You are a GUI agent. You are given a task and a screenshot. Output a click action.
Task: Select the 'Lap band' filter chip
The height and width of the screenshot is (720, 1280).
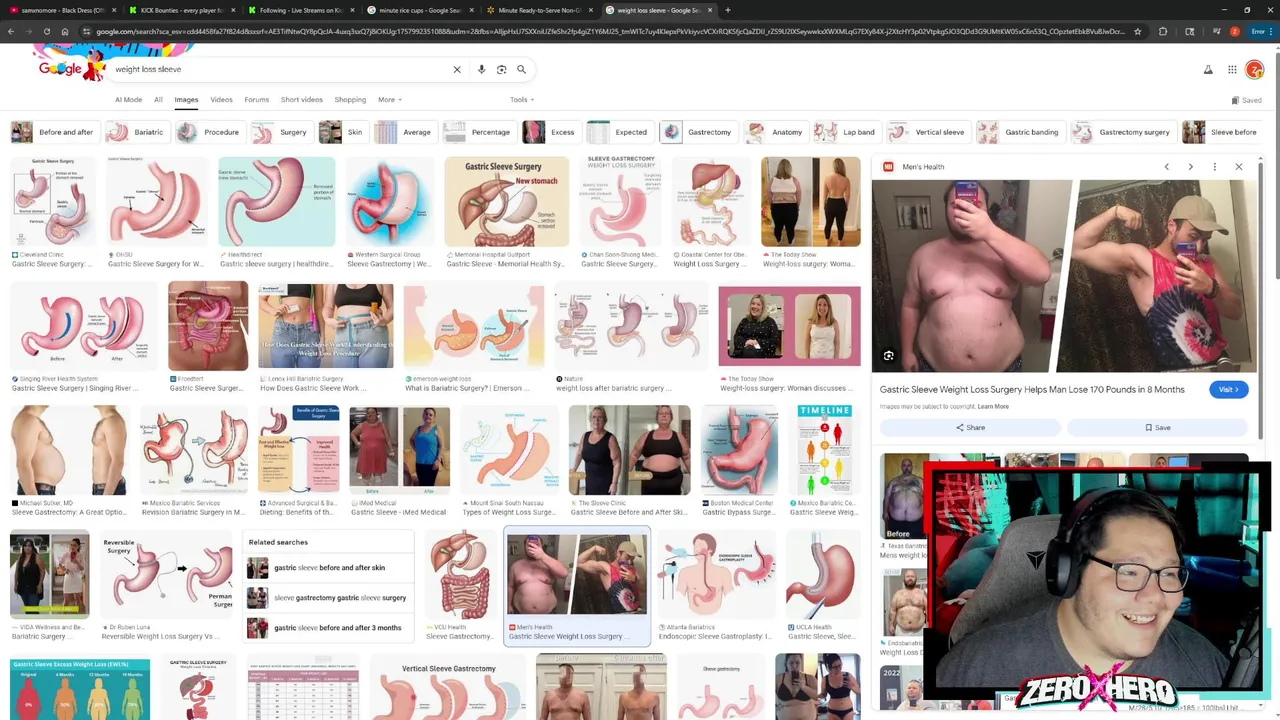(x=846, y=132)
